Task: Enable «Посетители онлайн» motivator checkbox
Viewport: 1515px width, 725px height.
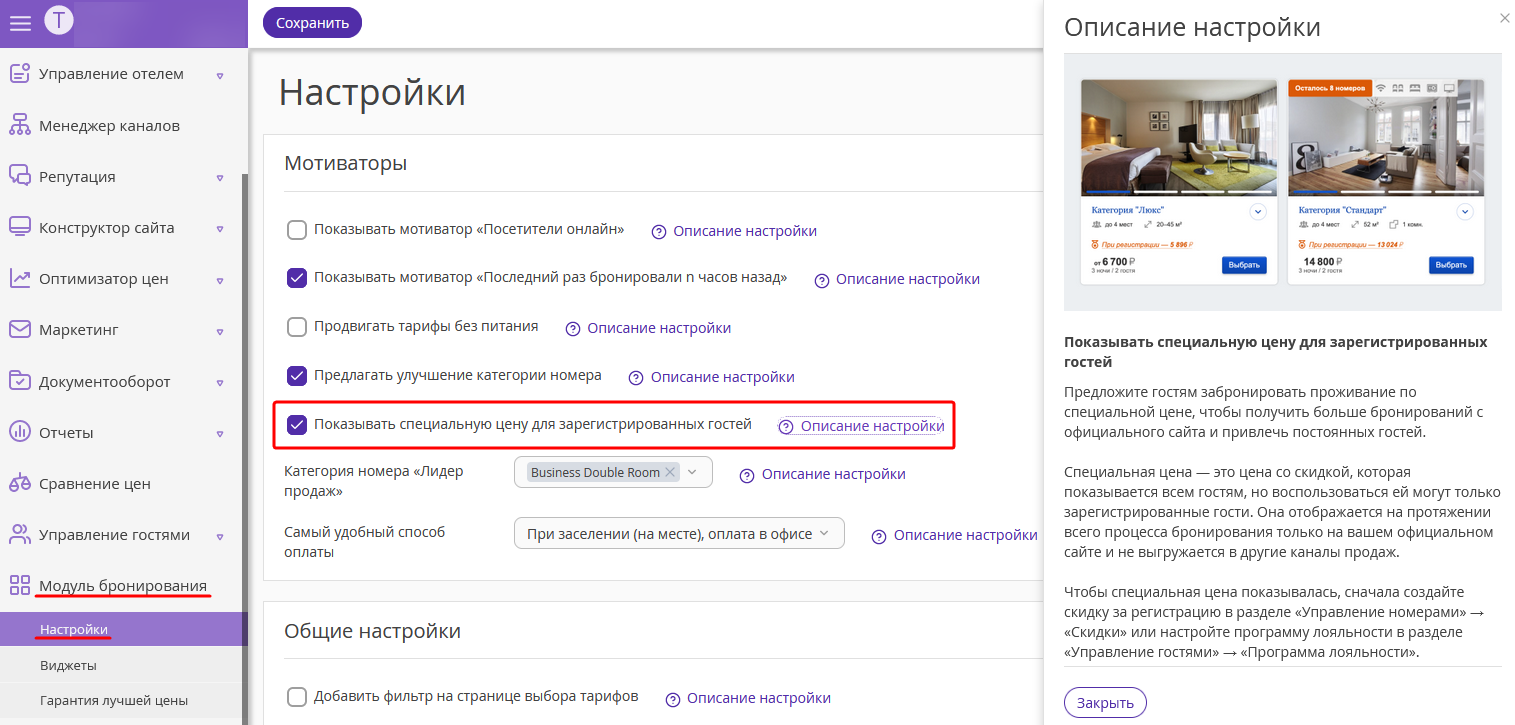Action: pyautogui.click(x=297, y=230)
